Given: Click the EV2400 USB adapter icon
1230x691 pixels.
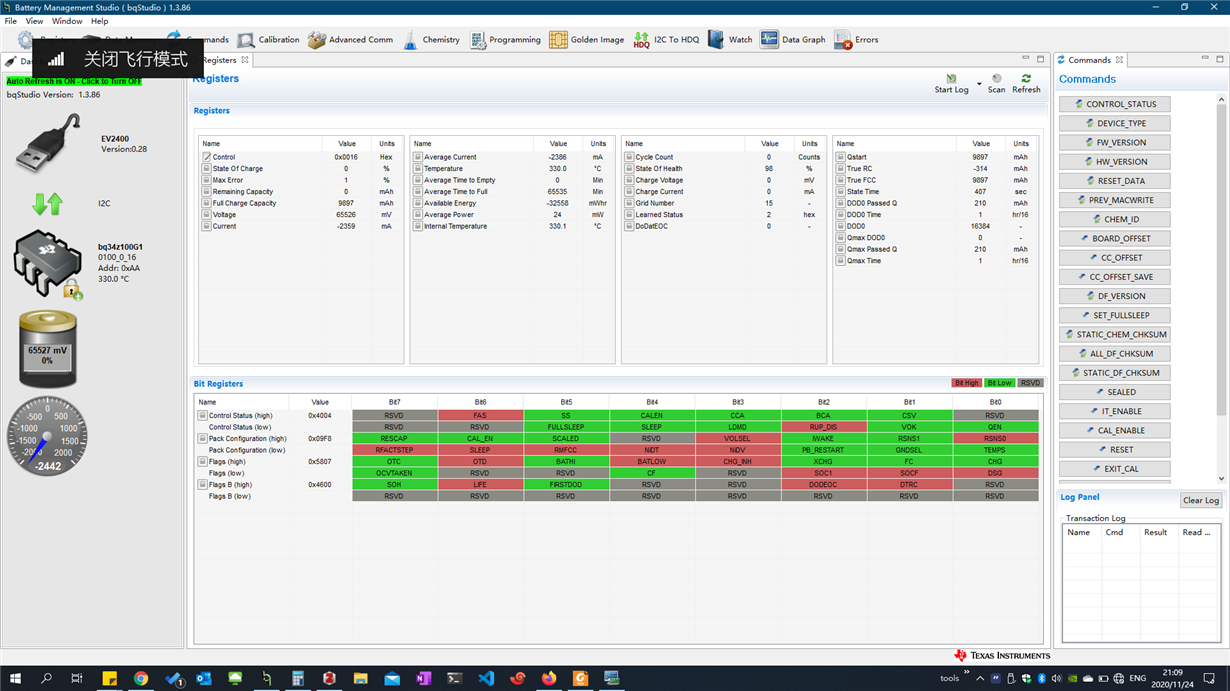Looking at the screenshot, I should coord(48,144).
